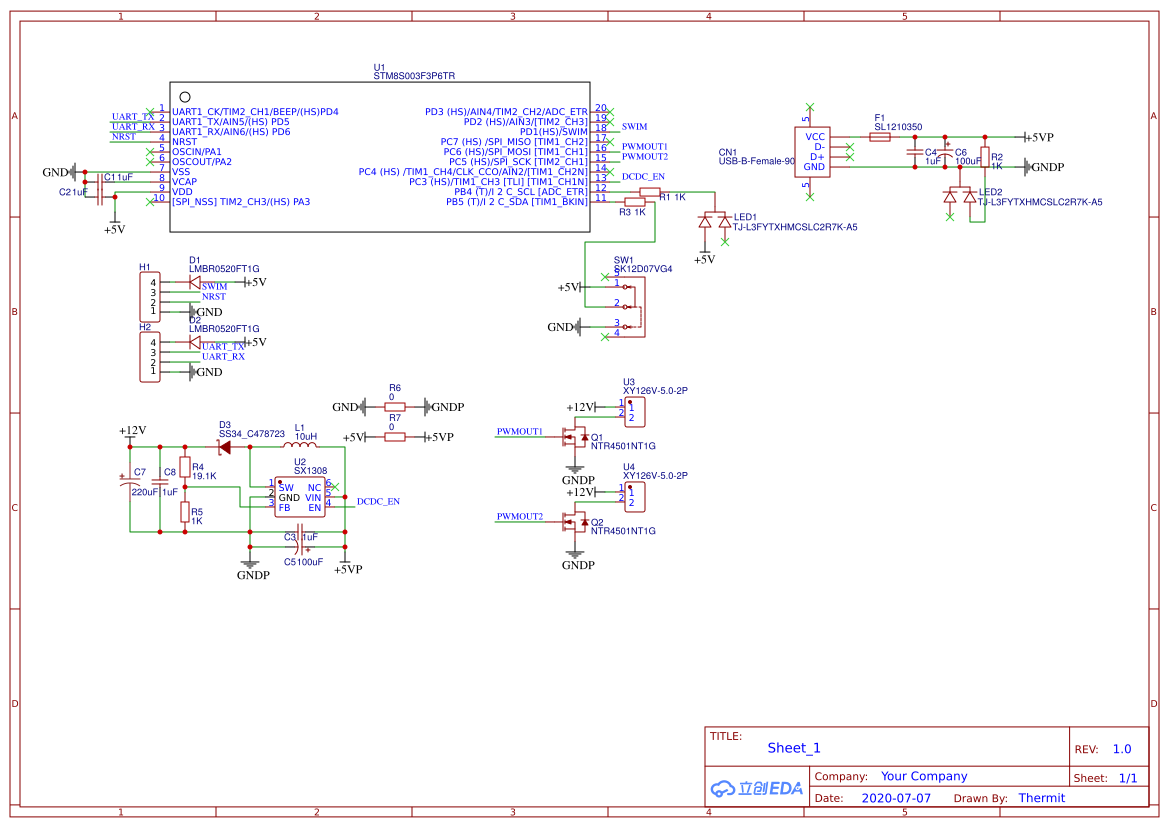Viewport: 1169px width, 827px height.
Task: Click the H1 header connector symbol
Action: (150, 297)
